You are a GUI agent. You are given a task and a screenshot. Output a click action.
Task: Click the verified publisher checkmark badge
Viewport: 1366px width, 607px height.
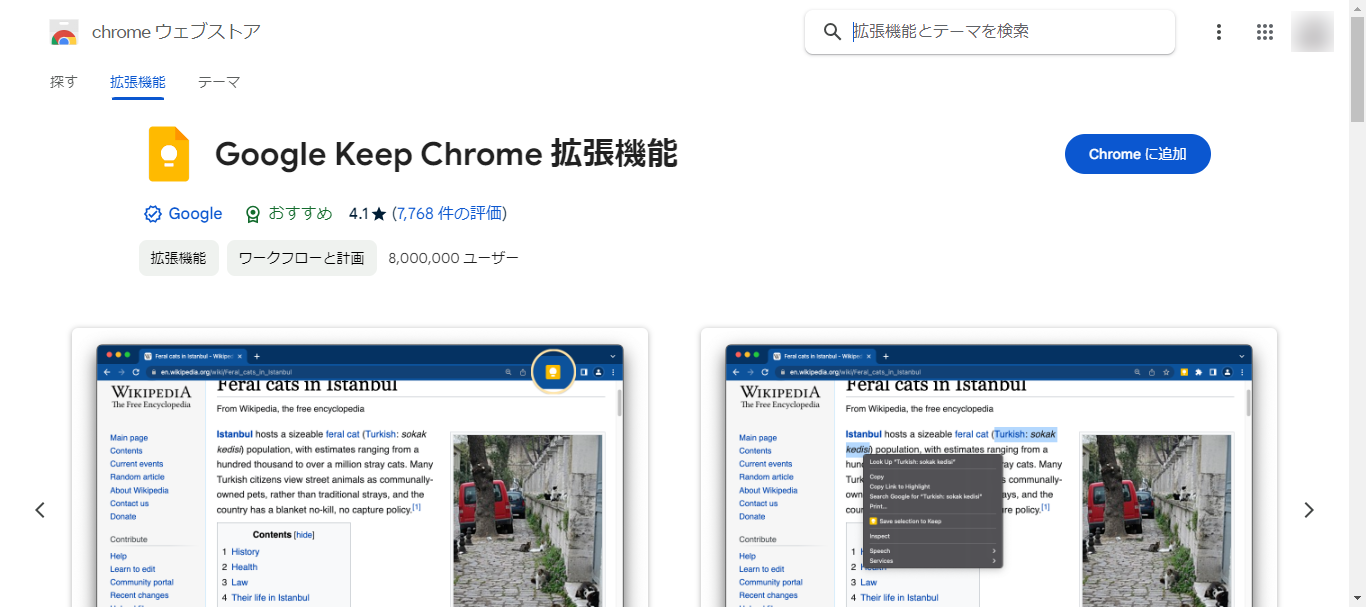tap(152, 213)
